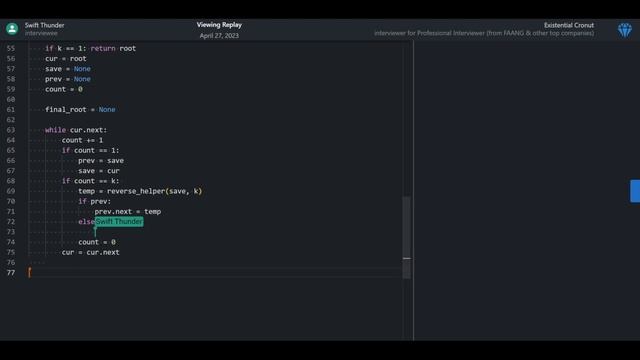This screenshot has height=360, width=640.
Task: Click the code 'cur = cur.next'
Action: (x=91, y=252)
